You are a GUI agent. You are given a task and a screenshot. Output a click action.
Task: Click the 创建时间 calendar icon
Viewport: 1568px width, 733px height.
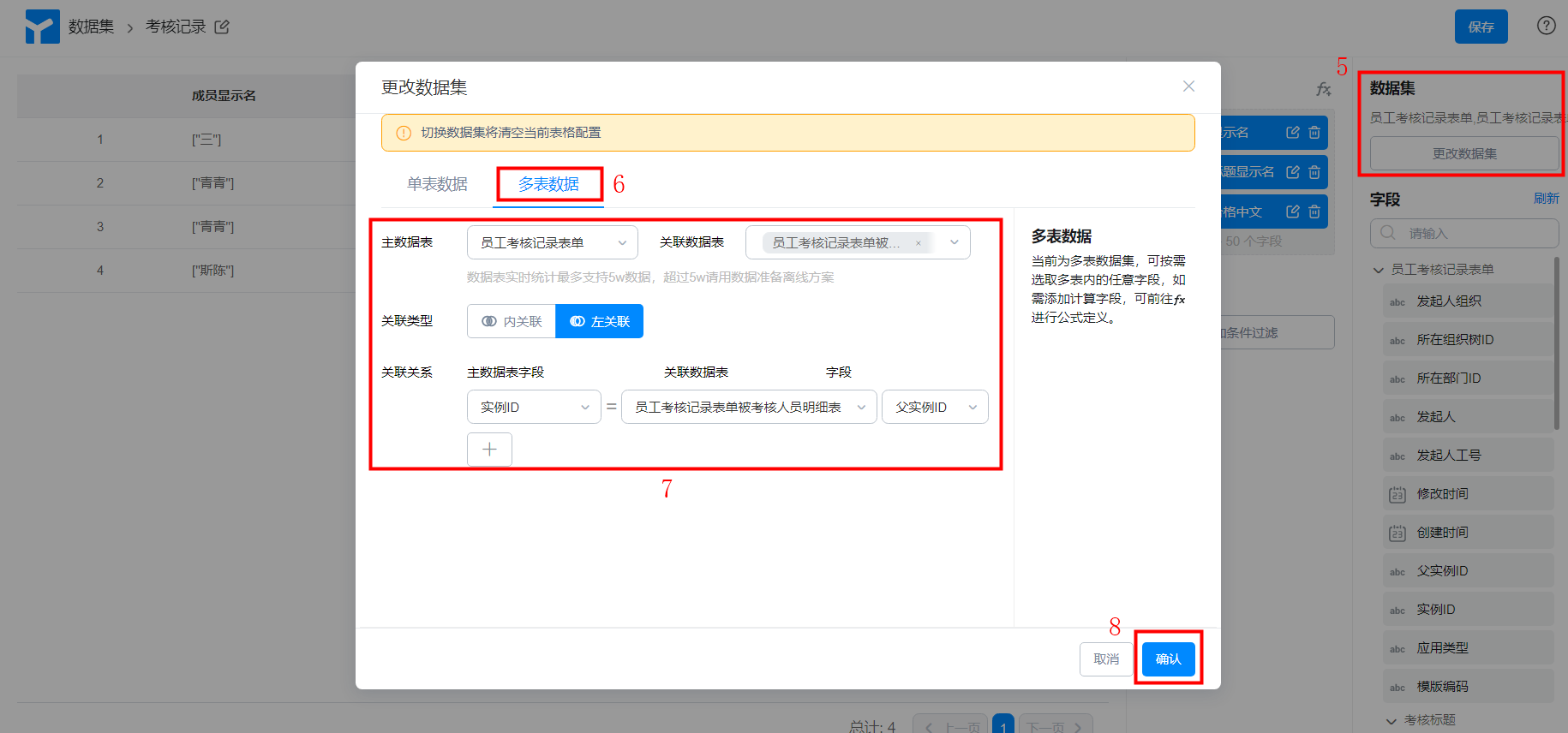pos(1397,533)
